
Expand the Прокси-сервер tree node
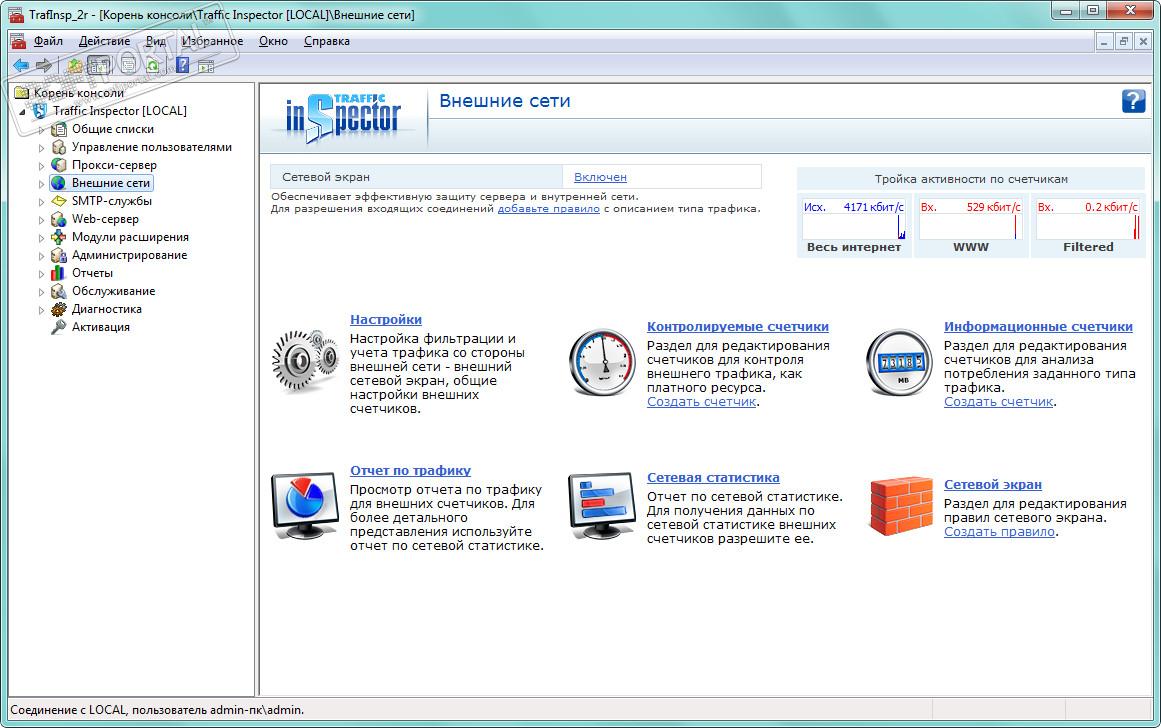[41, 165]
